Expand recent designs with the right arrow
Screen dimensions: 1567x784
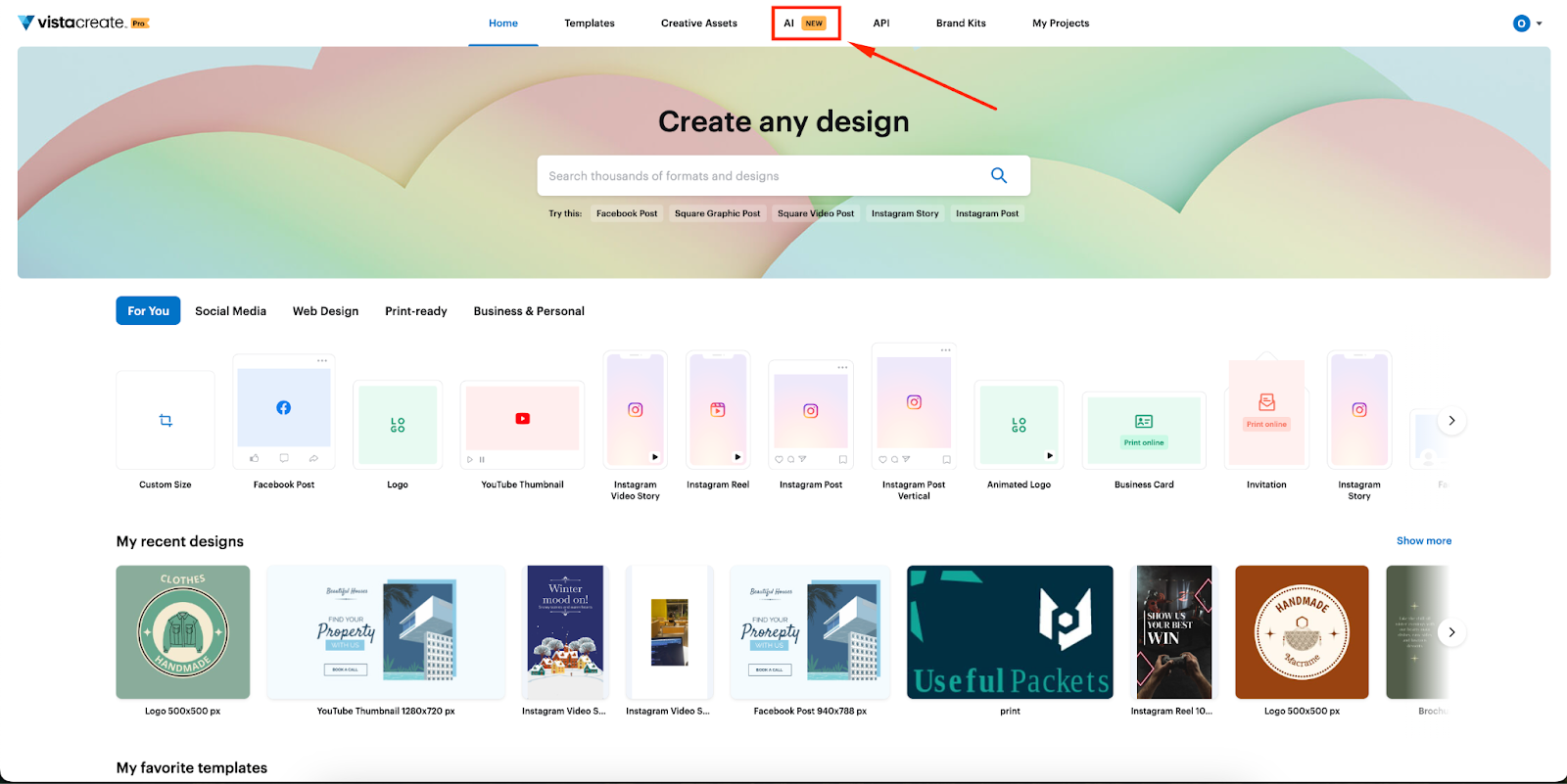1451,632
